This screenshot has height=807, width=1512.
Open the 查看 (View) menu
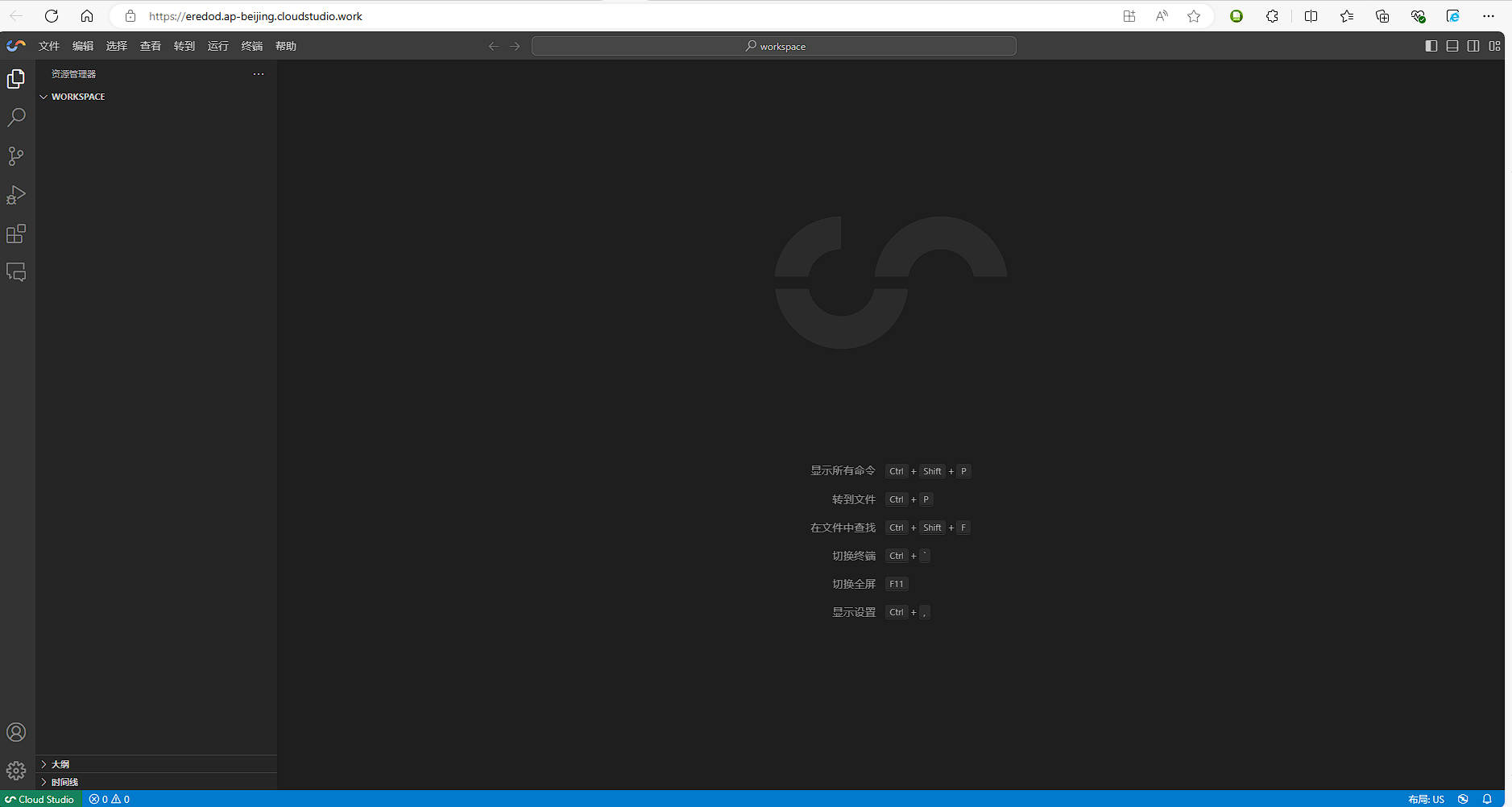coord(151,46)
